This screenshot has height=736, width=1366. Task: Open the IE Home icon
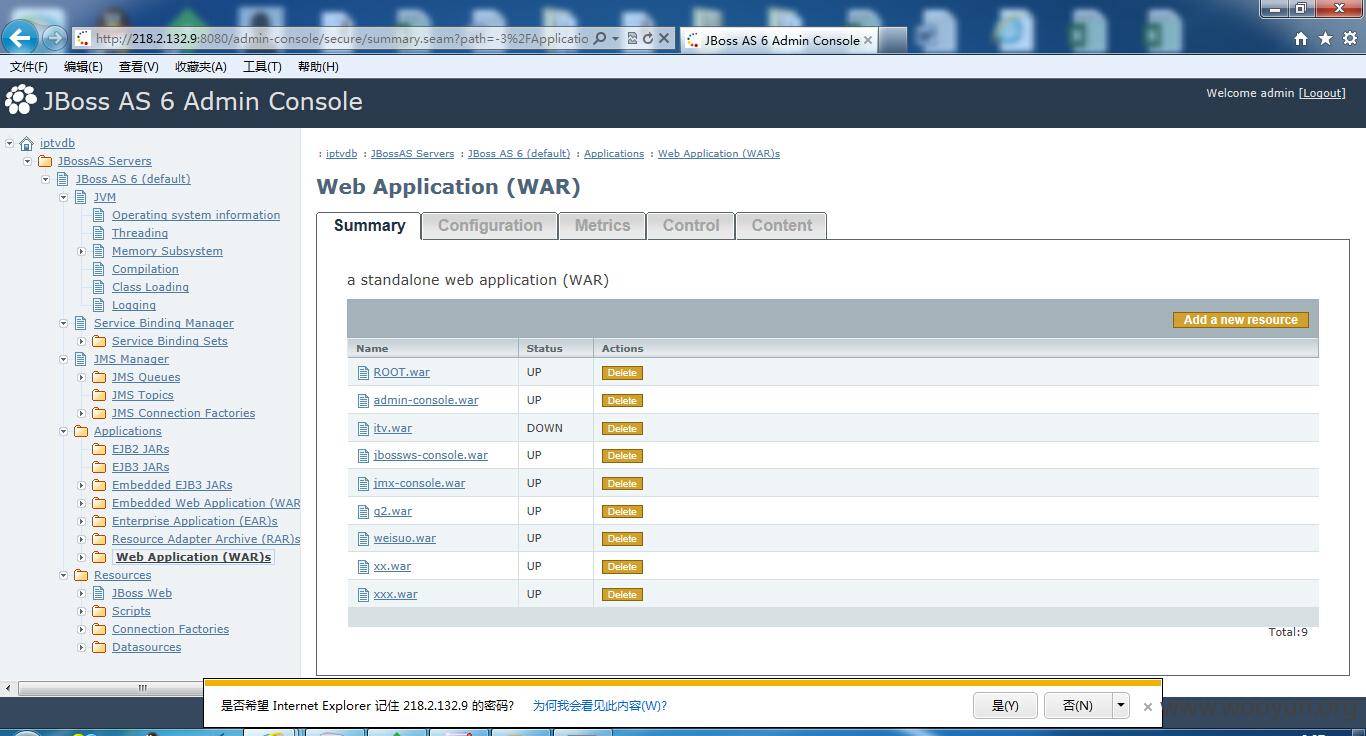[1301, 39]
